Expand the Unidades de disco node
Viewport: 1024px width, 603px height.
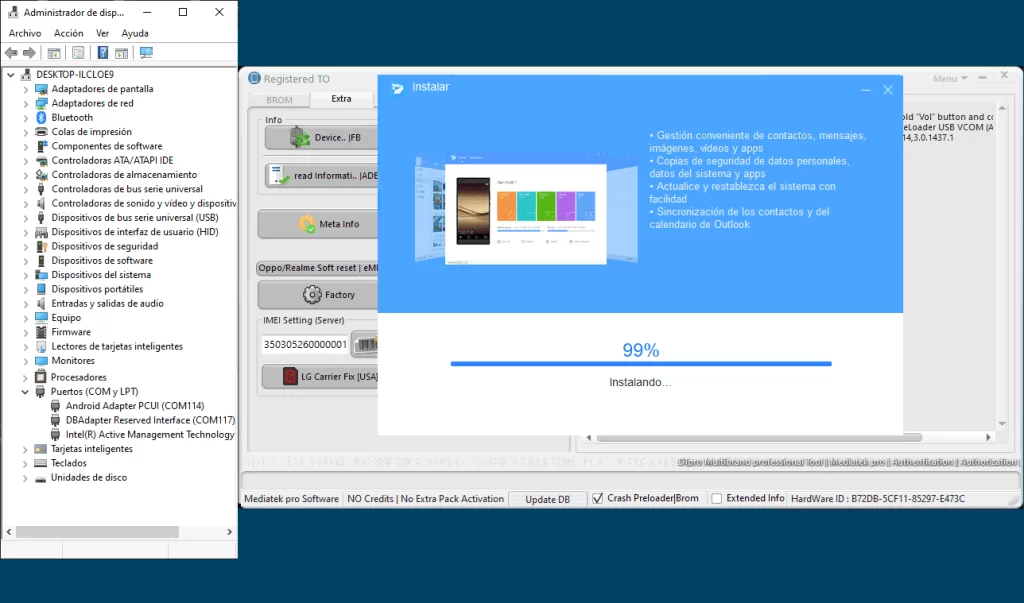pyautogui.click(x=25, y=478)
